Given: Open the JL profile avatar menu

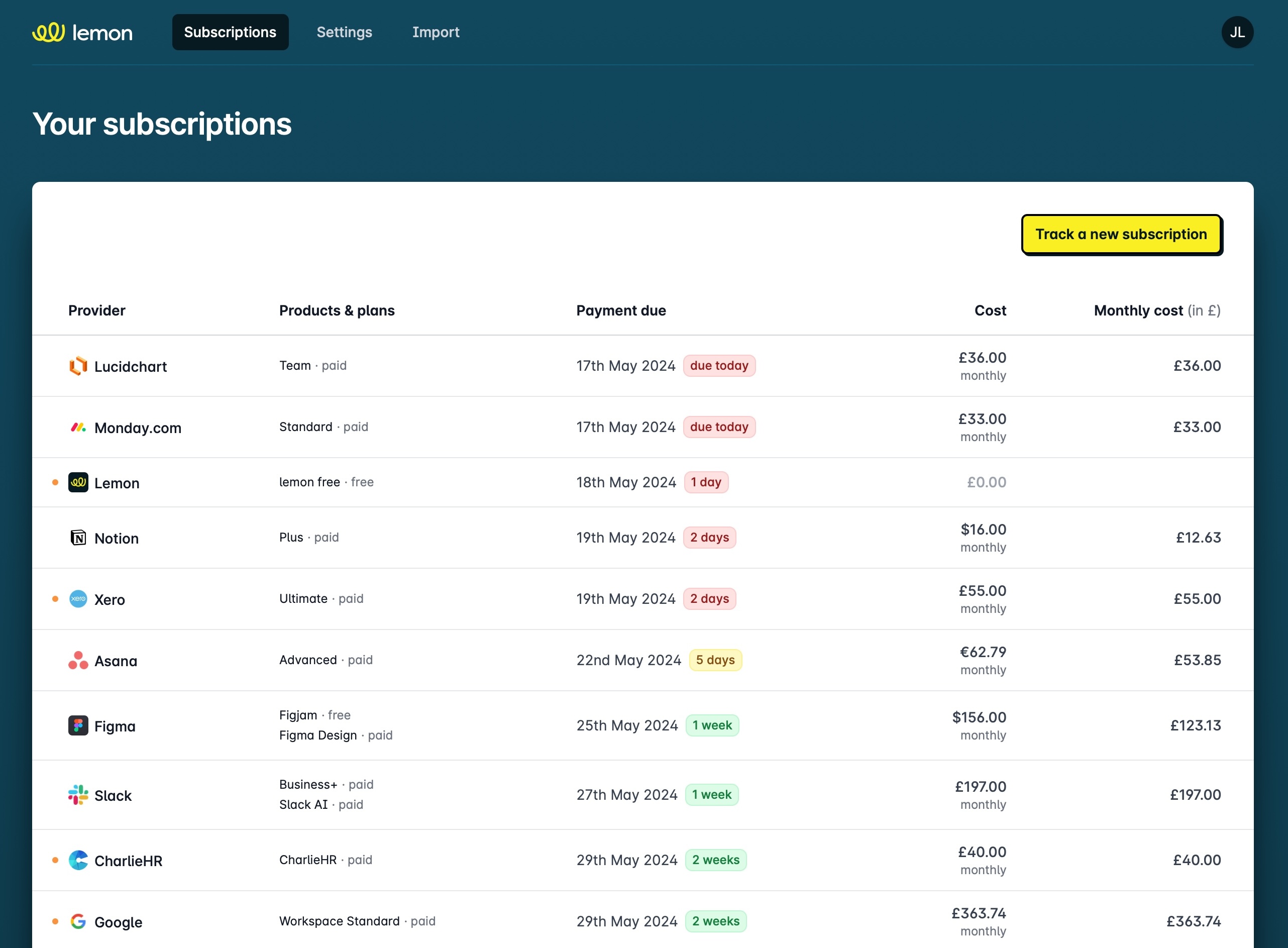Looking at the screenshot, I should 1237,32.
